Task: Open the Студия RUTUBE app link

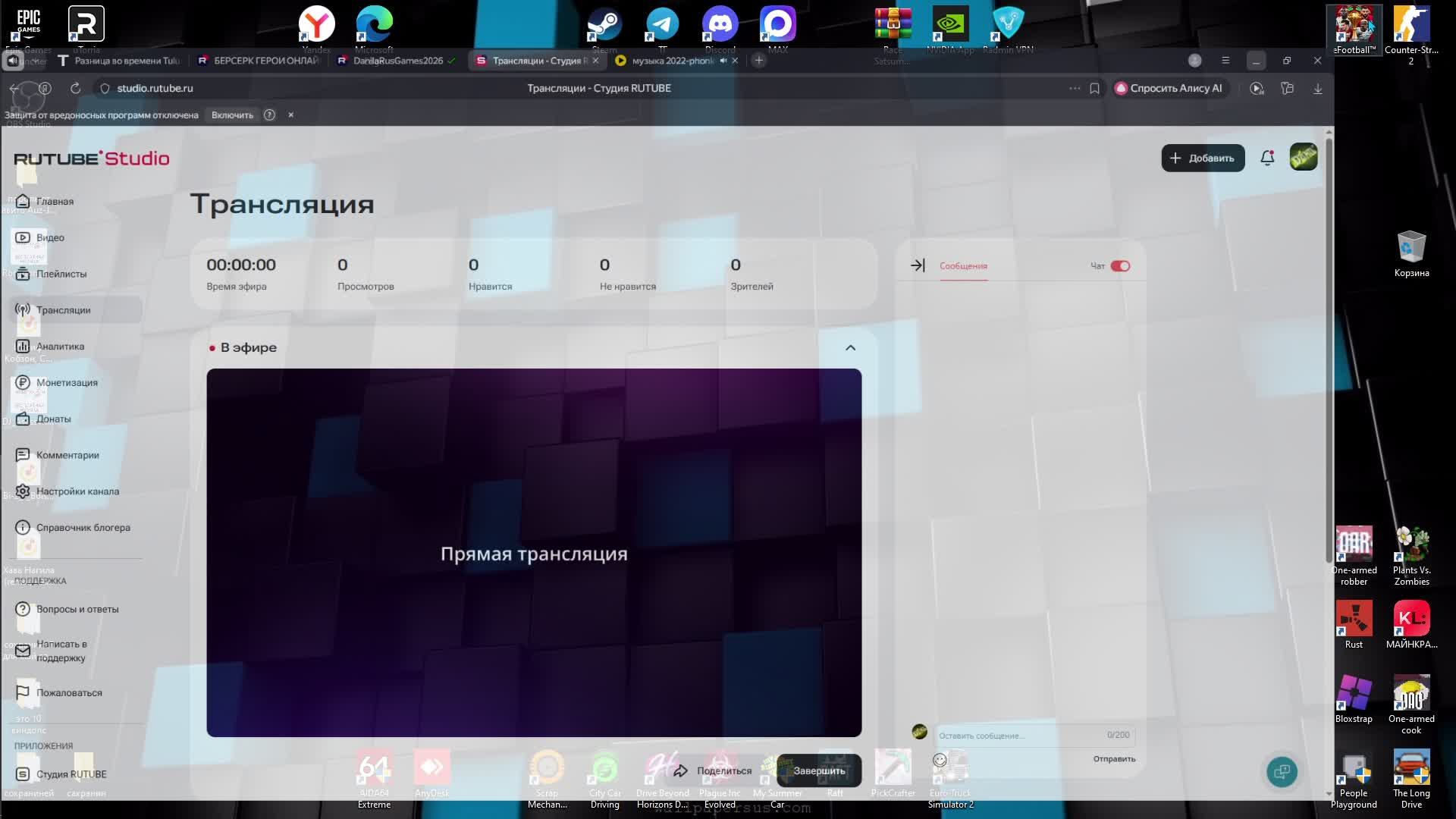Action: click(61, 774)
